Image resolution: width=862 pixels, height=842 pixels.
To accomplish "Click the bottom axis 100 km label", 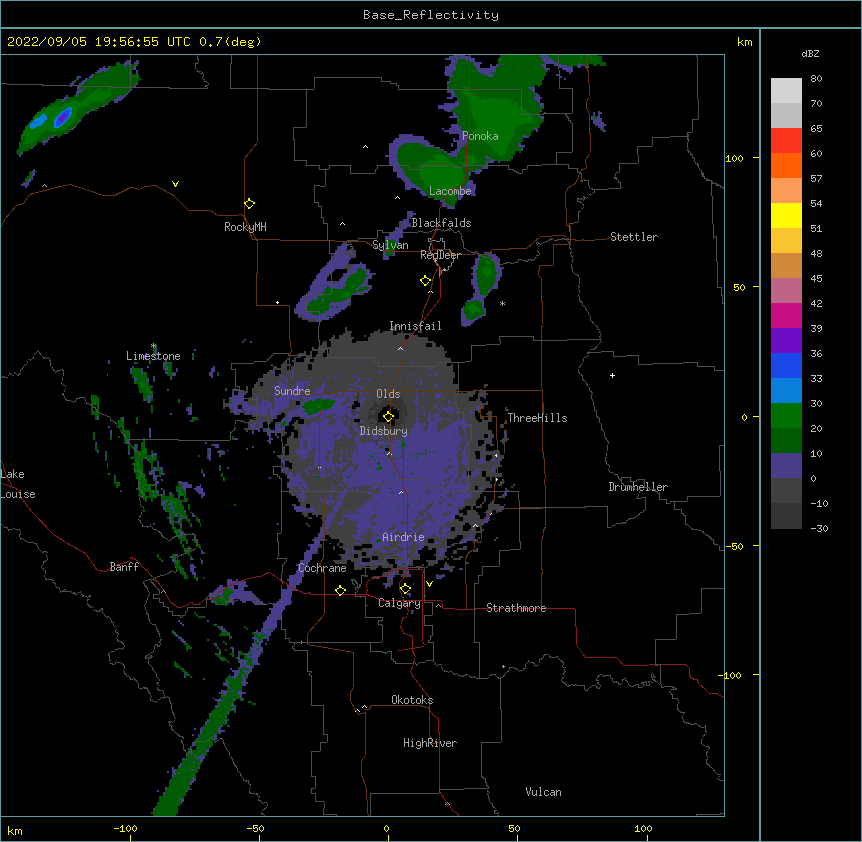I will click(643, 829).
